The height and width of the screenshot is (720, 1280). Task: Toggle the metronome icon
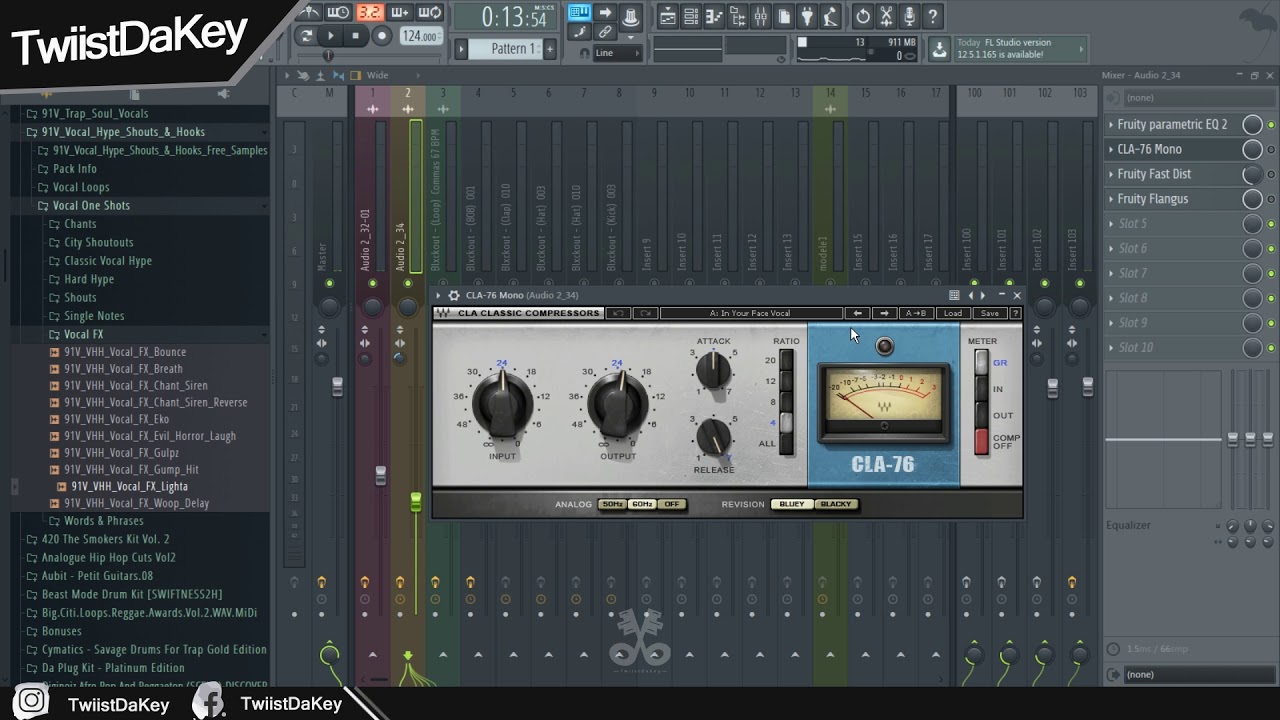[311, 13]
